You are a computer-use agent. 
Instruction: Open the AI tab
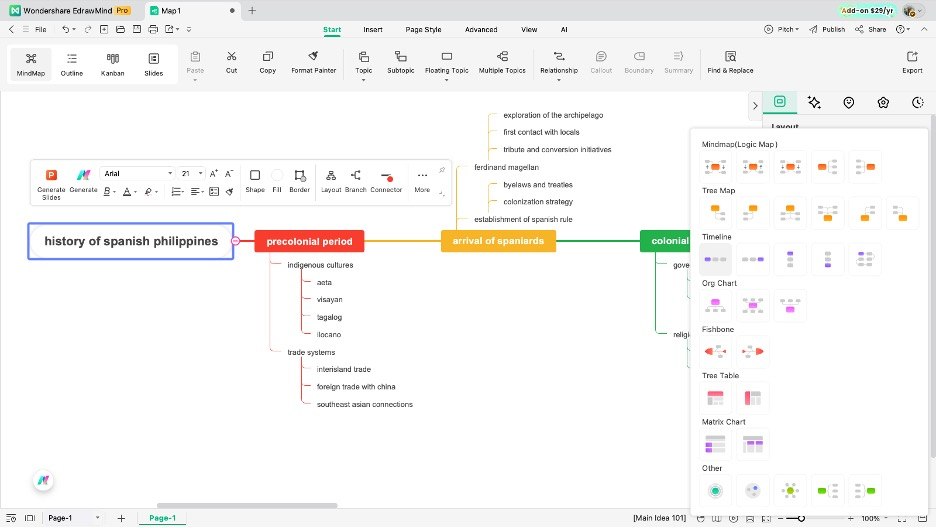coord(564,29)
